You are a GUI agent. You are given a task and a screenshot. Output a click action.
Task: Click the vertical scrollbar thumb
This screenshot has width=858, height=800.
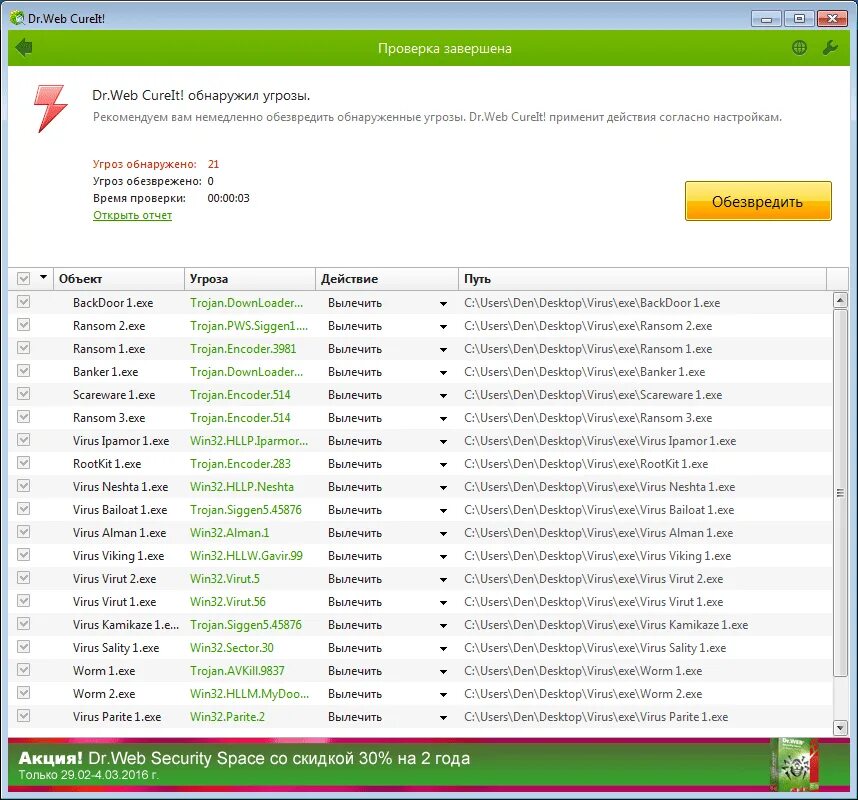click(840, 492)
